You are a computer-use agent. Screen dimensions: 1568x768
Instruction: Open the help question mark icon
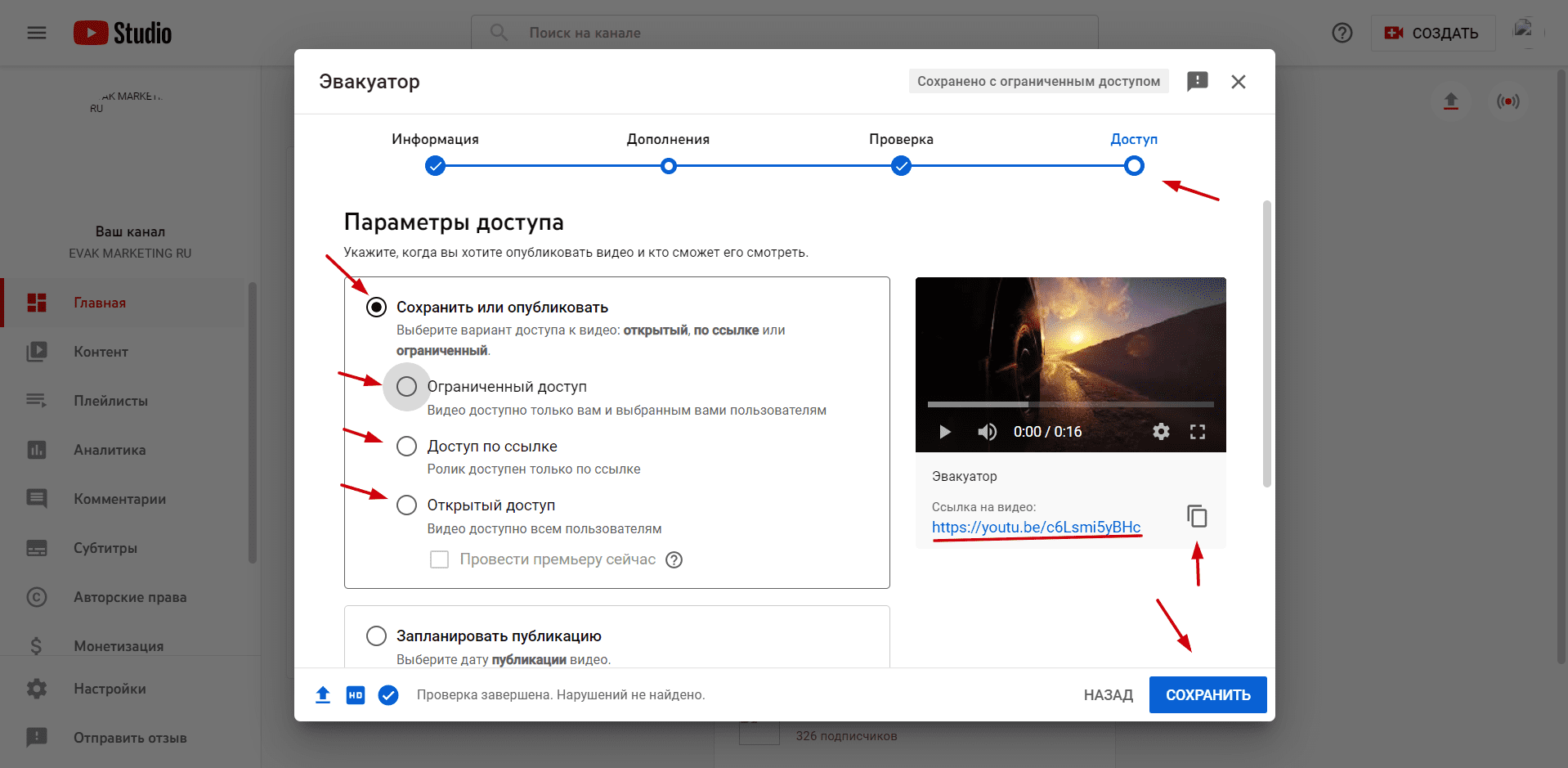1342,33
